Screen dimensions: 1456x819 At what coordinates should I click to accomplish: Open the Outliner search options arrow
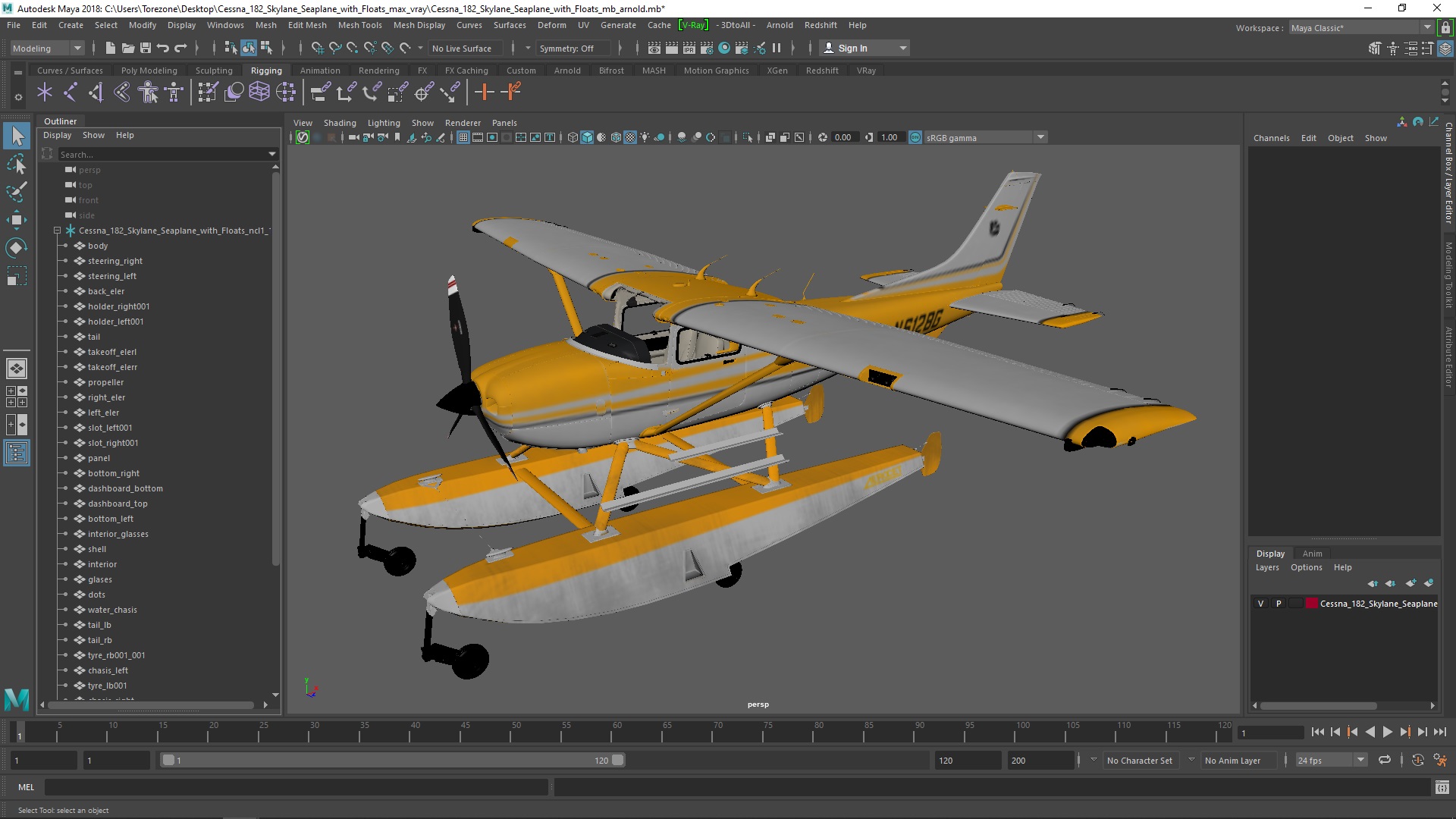(x=272, y=154)
